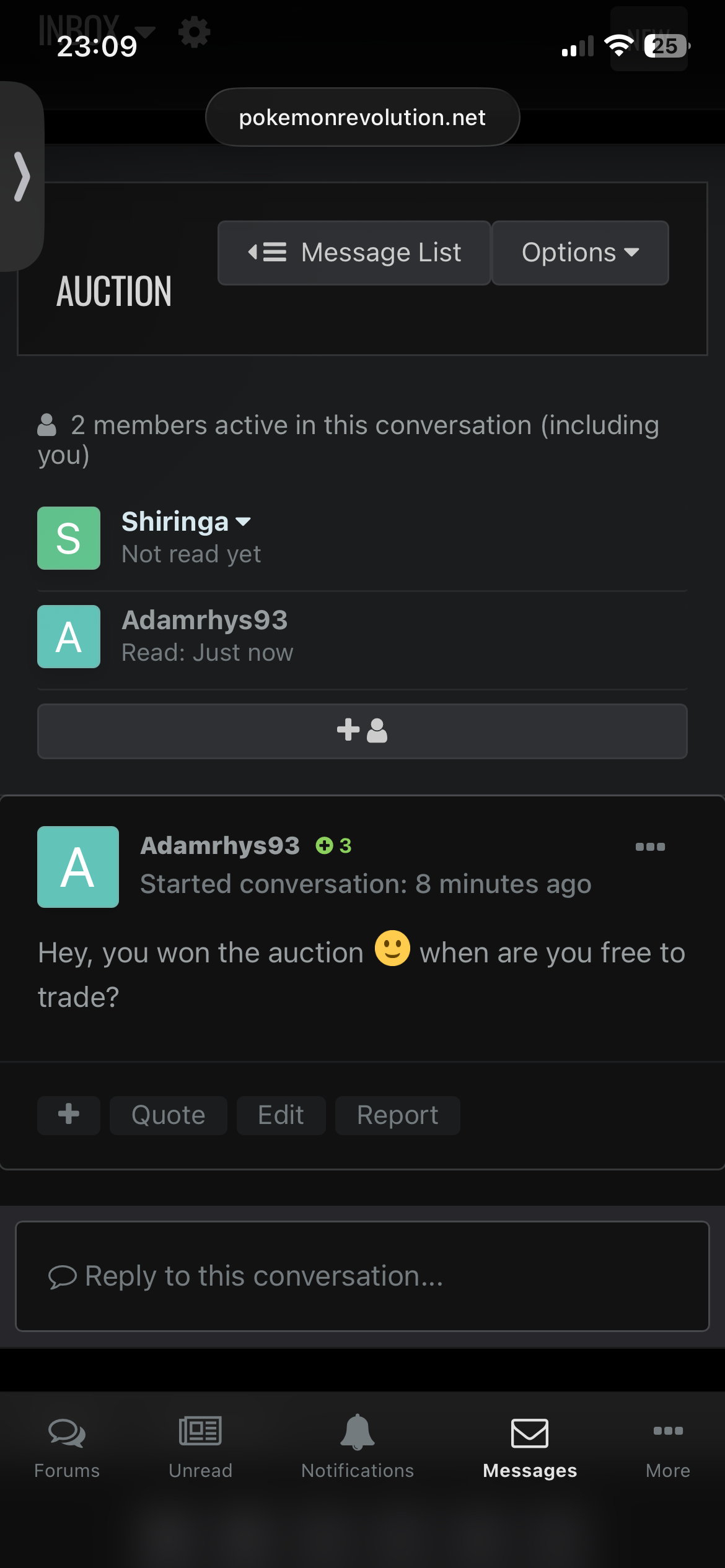Click the add member plus-person button
This screenshot has width=725, height=1568.
coord(362,731)
